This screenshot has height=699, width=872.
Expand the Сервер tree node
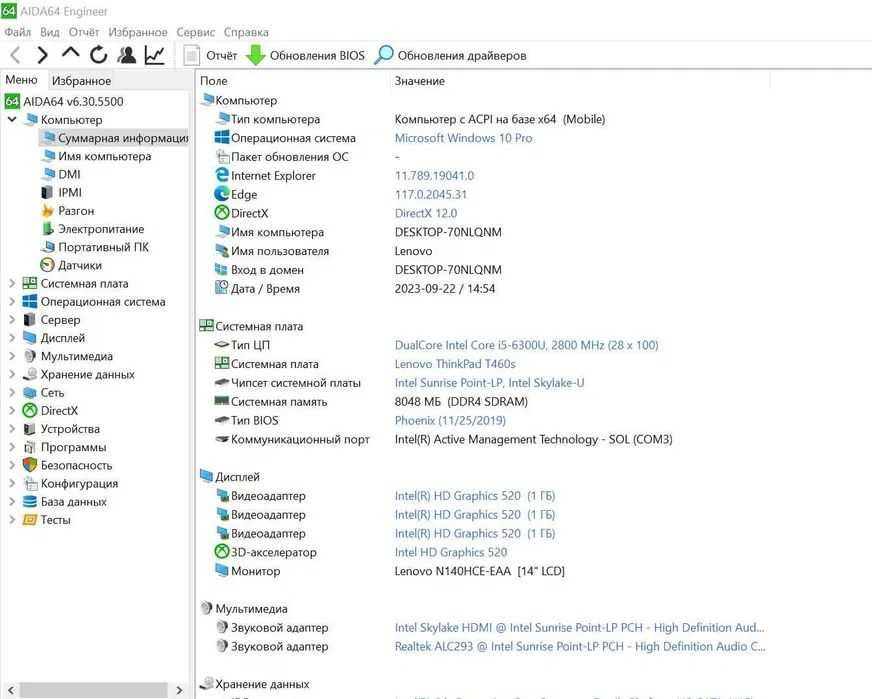point(12,320)
